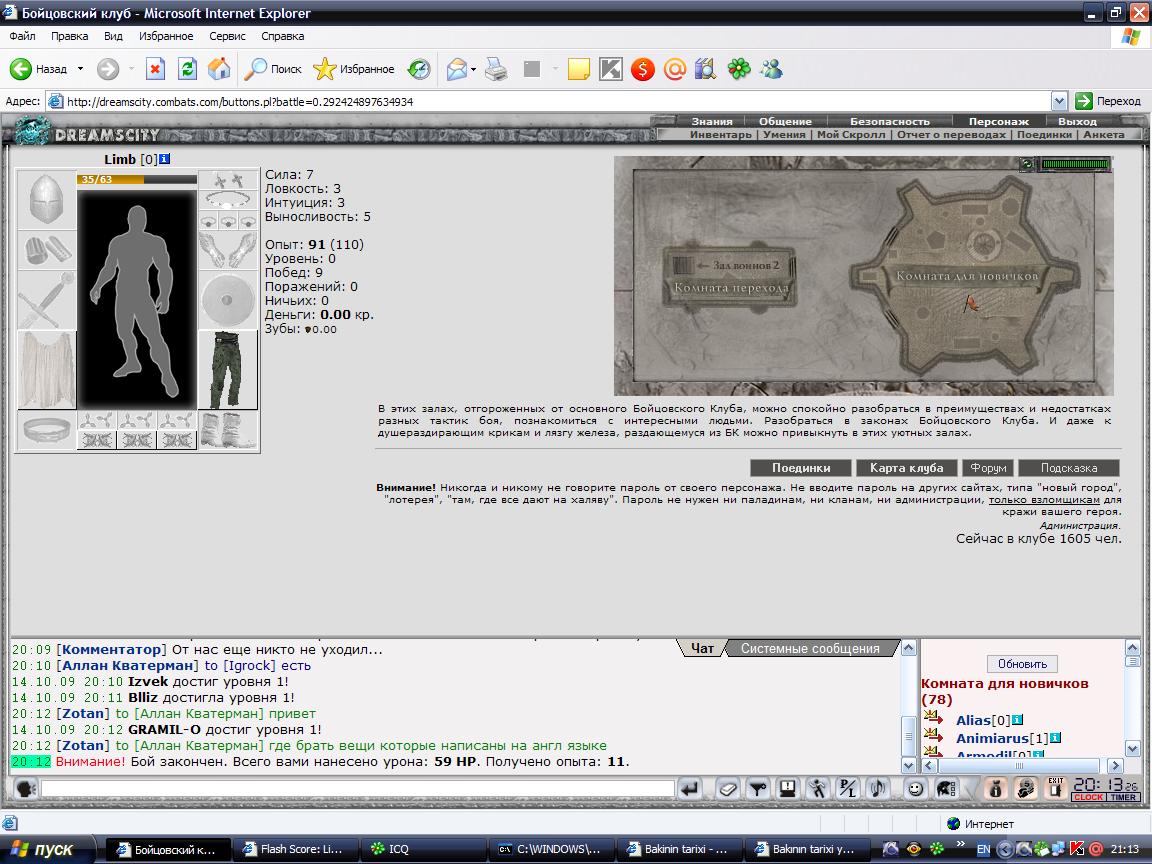Open the Анкета link in top menu
Viewport: 1152px width, 864px height.
point(1104,134)
